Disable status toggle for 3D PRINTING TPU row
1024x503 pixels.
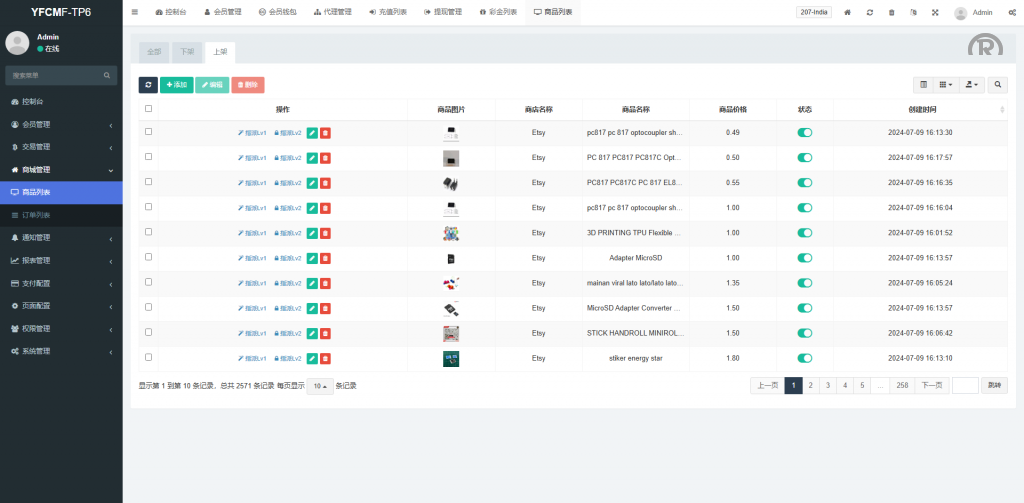pos(804,233)
